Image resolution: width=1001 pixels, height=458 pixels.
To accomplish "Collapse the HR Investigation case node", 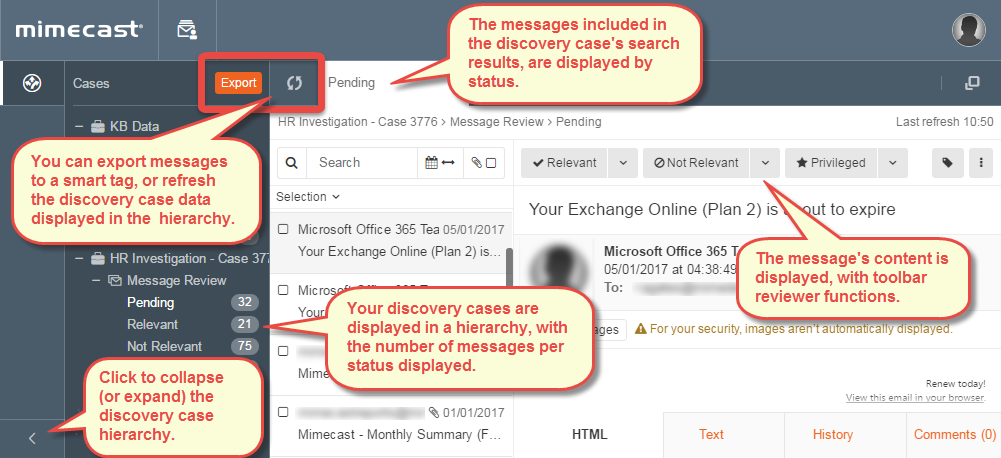I will 79,259.
